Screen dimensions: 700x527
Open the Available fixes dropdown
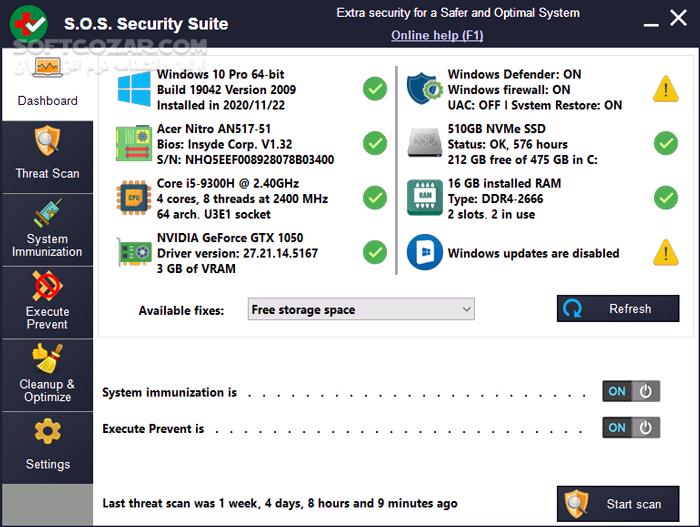(x=361, y=310)
